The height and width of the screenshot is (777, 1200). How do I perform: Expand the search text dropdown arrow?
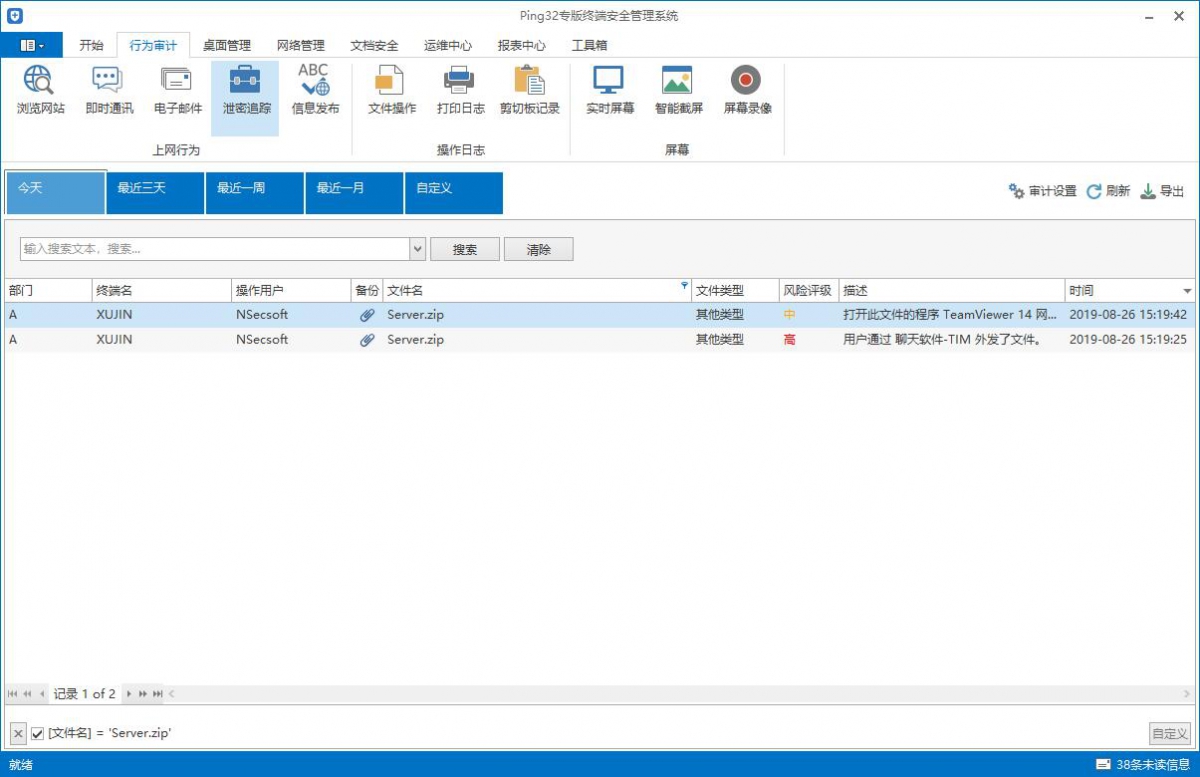click(418, 249)
